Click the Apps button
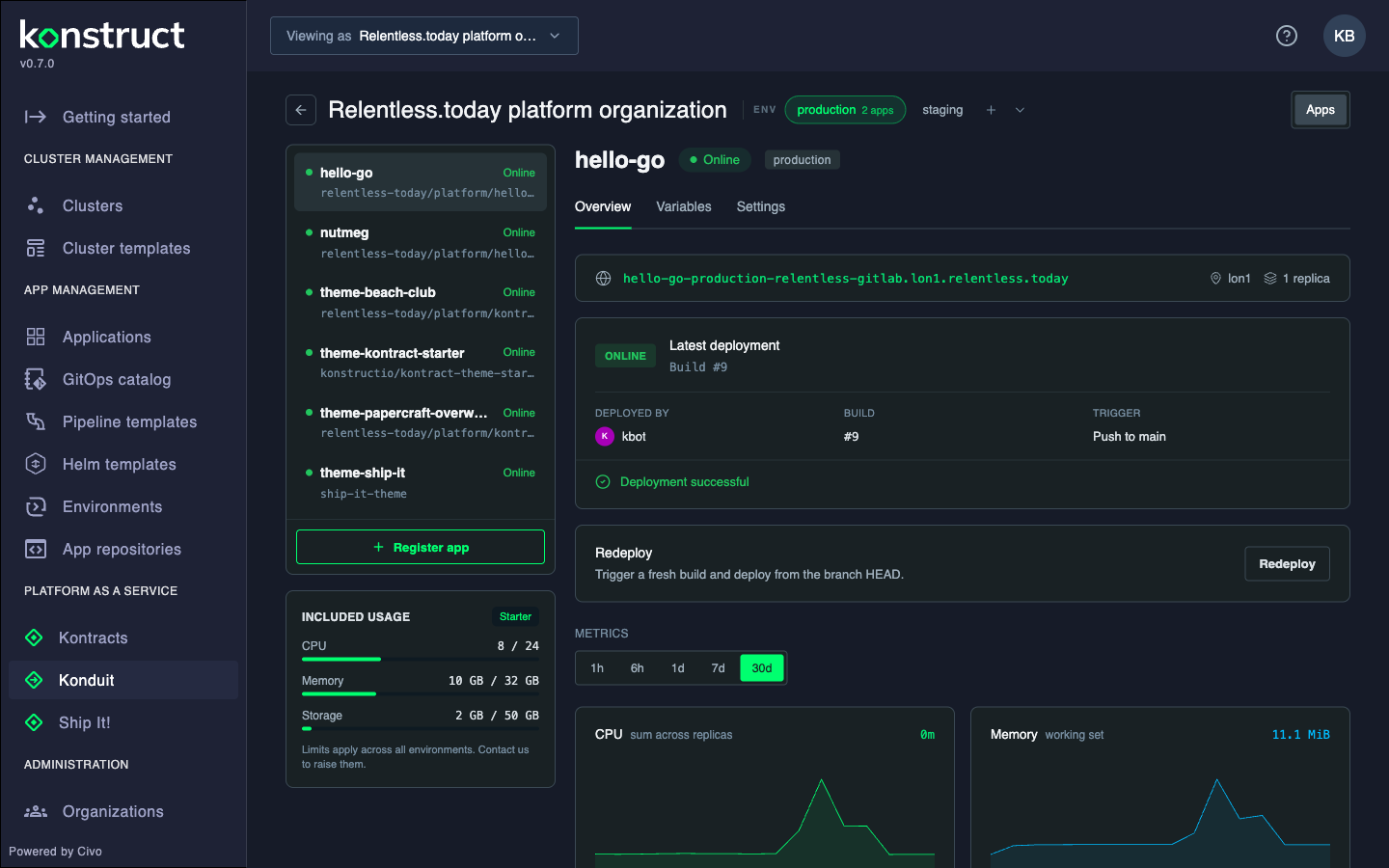Image resolution: width=1389 pixels, height=868 pixels. coord(1321,110)
